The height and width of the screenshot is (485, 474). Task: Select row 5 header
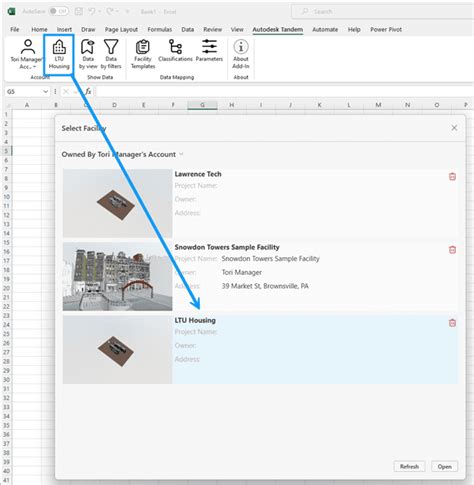click(6, 151)
